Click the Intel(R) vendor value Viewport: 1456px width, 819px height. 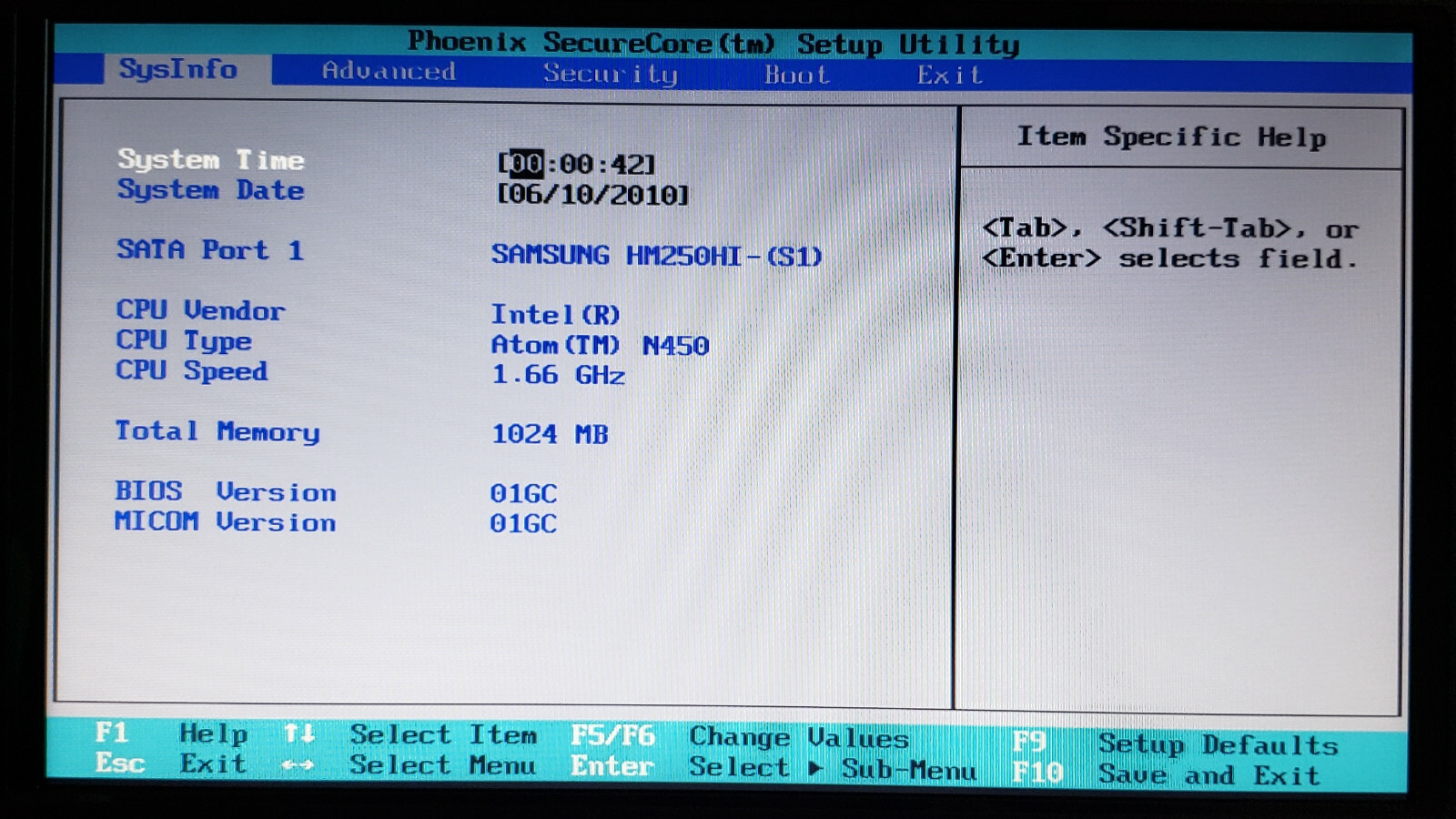[x=556, y=315]
